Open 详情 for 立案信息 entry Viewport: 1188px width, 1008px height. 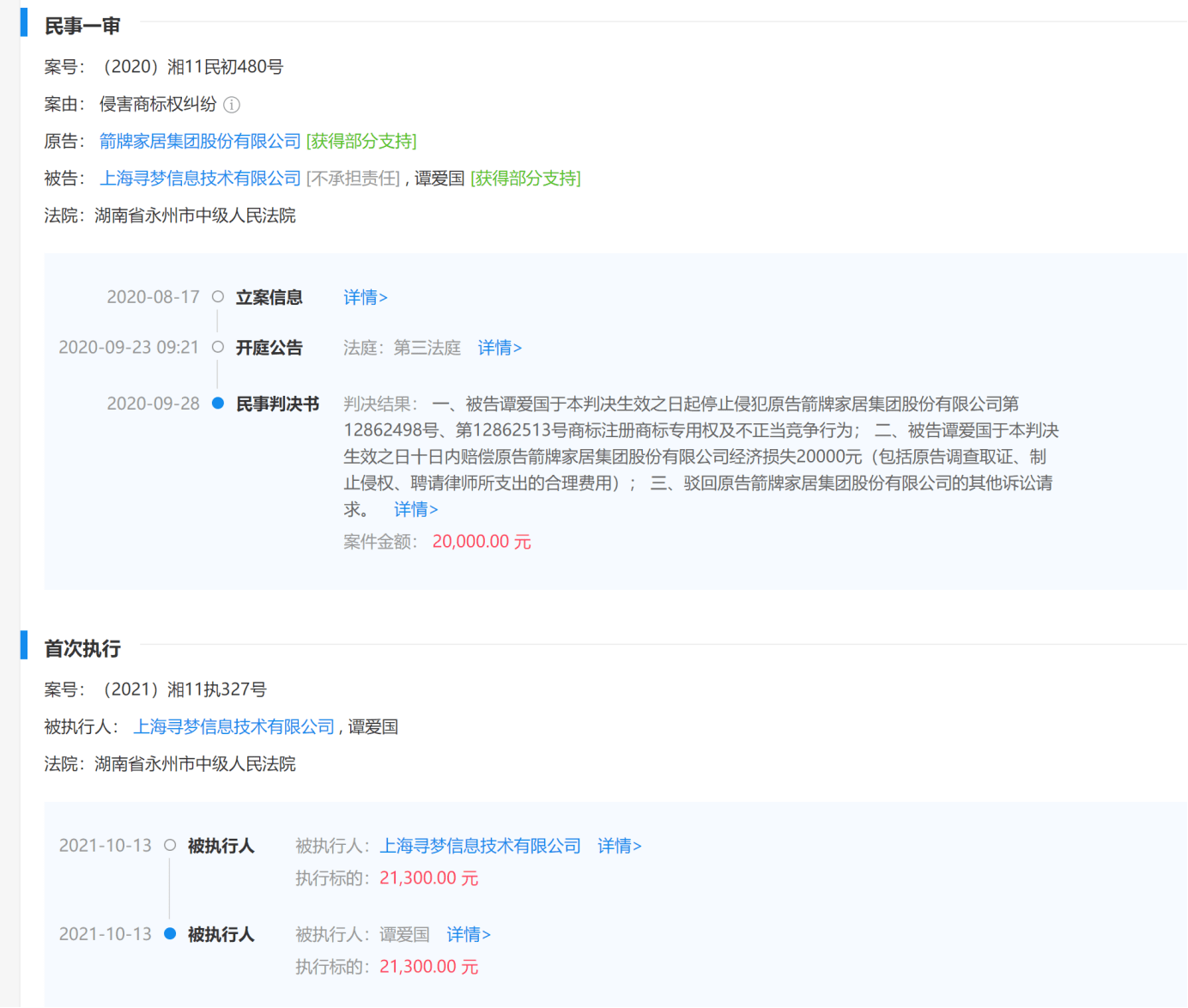(366, 297)
